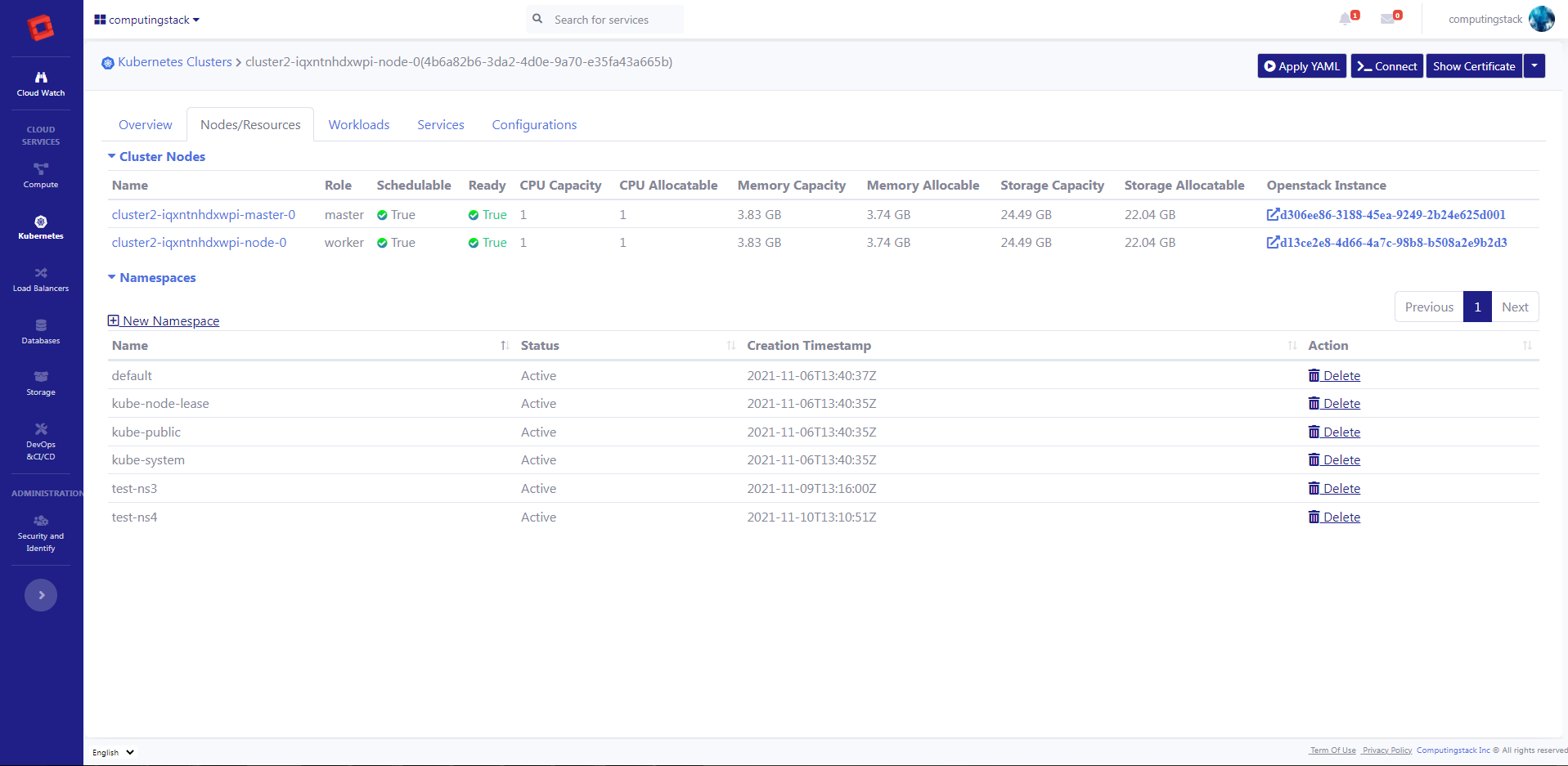Open the Configurations tab
The width and height of the screenshot is (1568, 766).
(534, 124)
